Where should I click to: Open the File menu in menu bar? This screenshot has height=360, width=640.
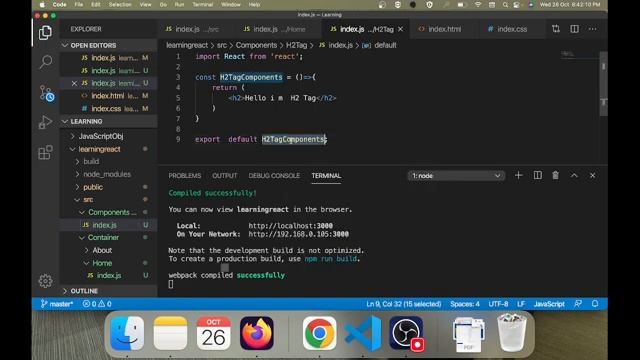(79, 4)
